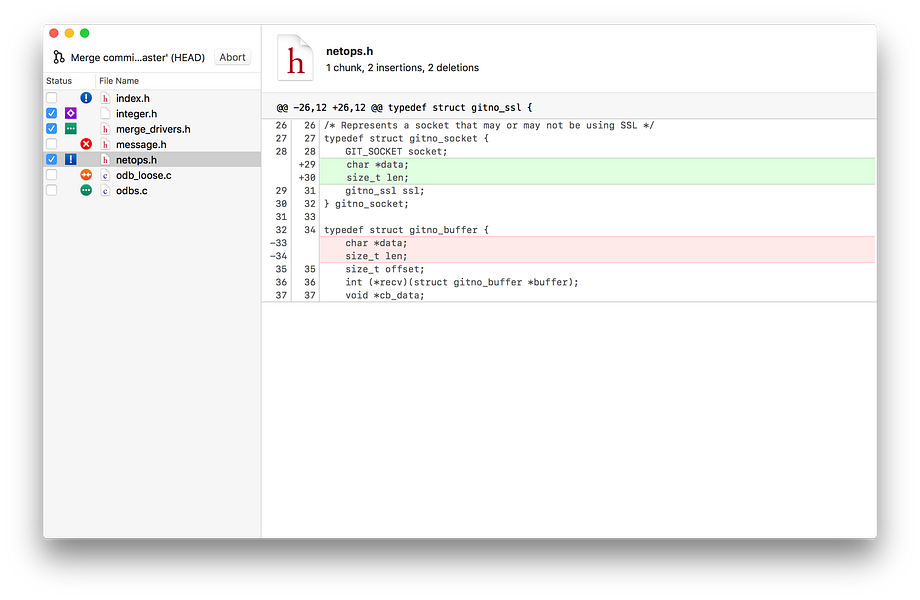This screenshot has height=600, width=920.
Task: Click line 'gitno_ssl ssl;'
Action: pos(384,191)
